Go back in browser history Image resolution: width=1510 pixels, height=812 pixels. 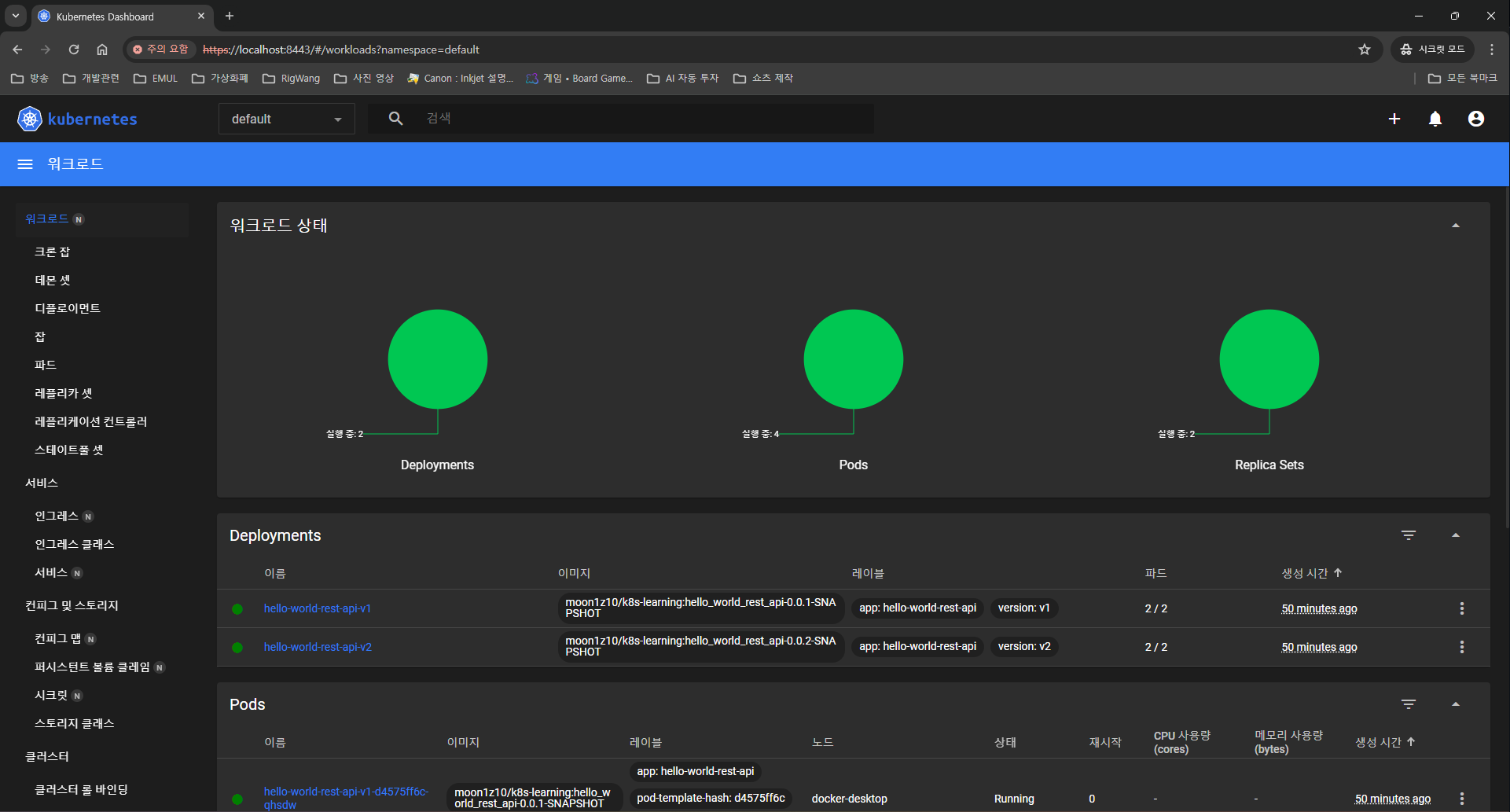tap(17, 50)
